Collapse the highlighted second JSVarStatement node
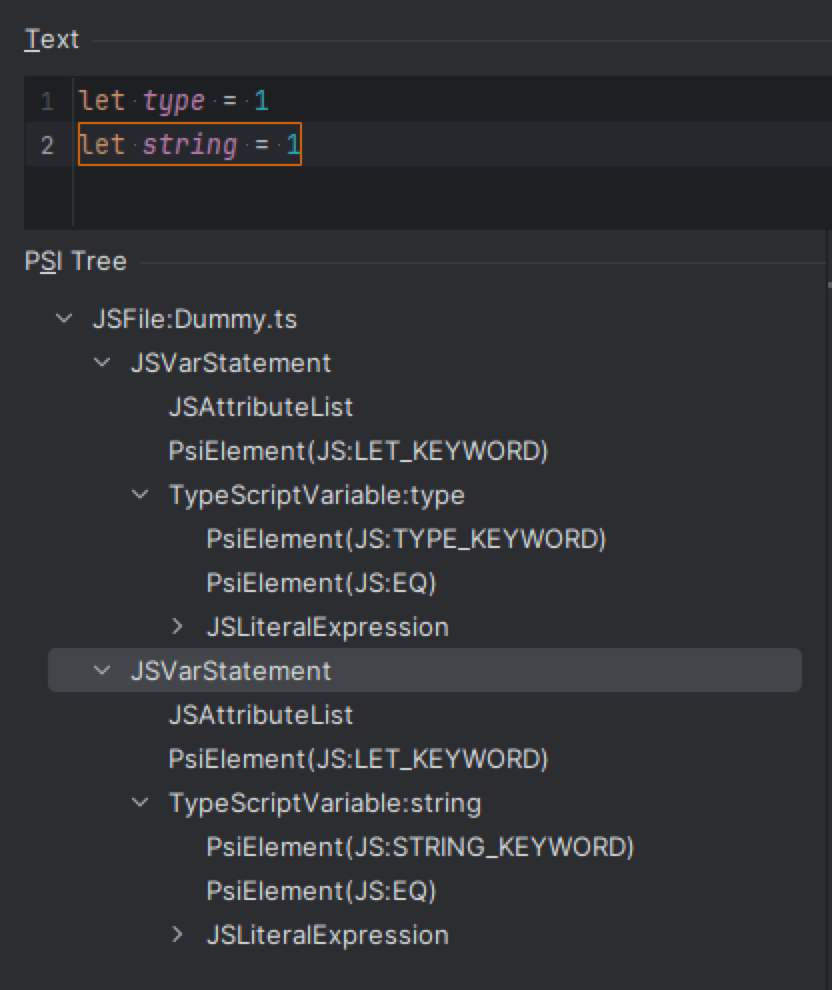The image size is (832, 990). click(101, 671)
